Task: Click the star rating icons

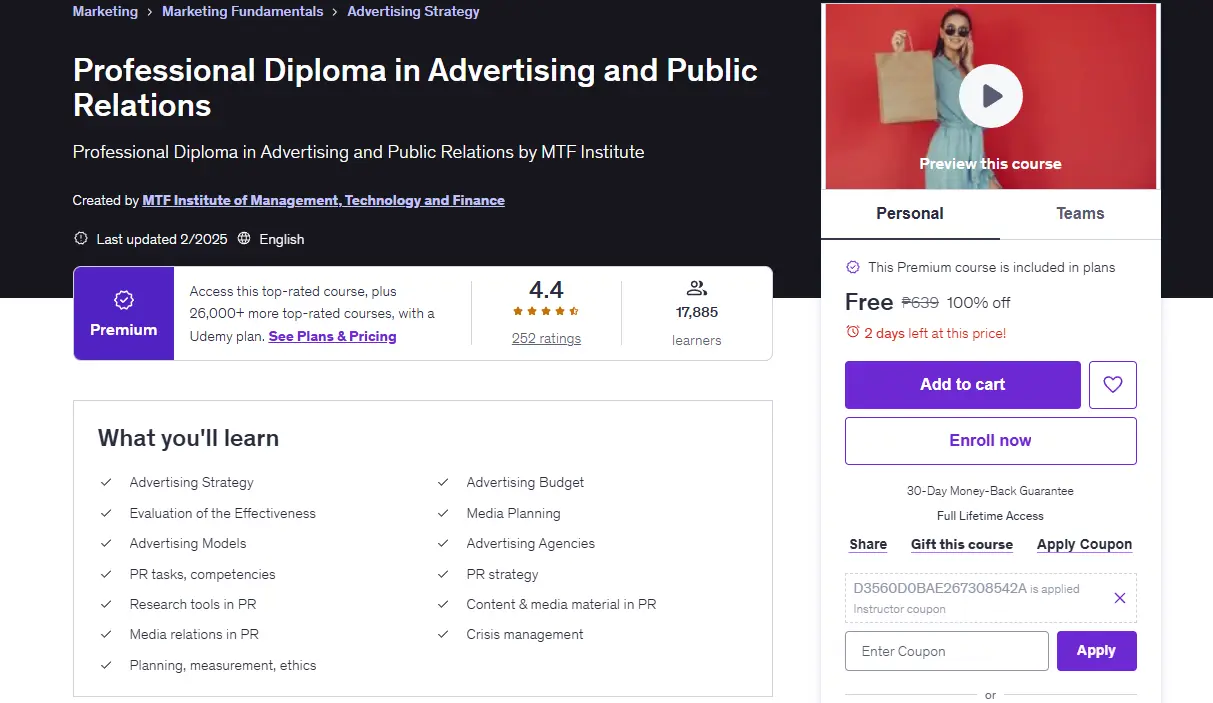Action: coord(546,312)
